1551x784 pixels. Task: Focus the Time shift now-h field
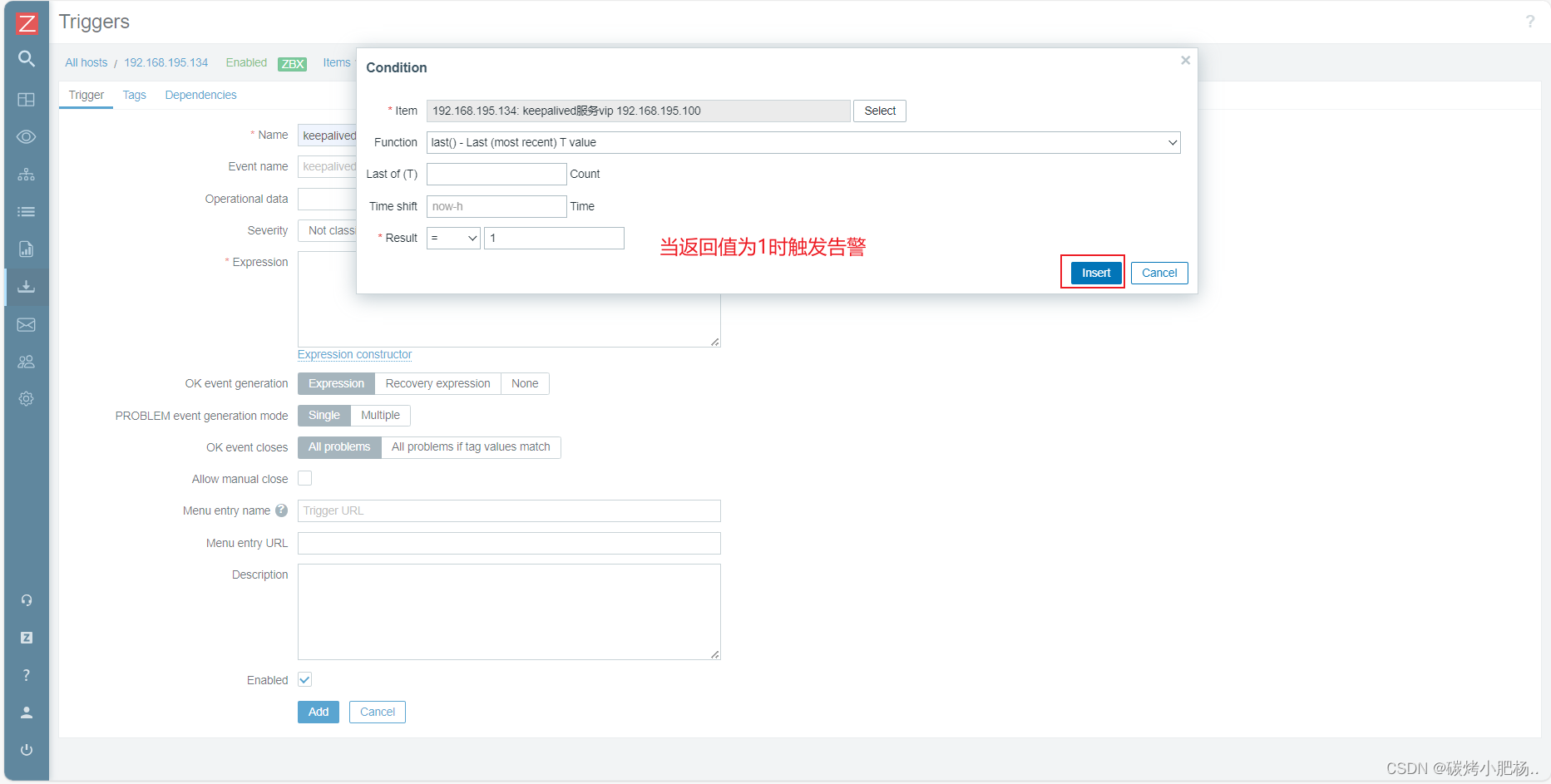pyautogui.click(x=496, y=206)
